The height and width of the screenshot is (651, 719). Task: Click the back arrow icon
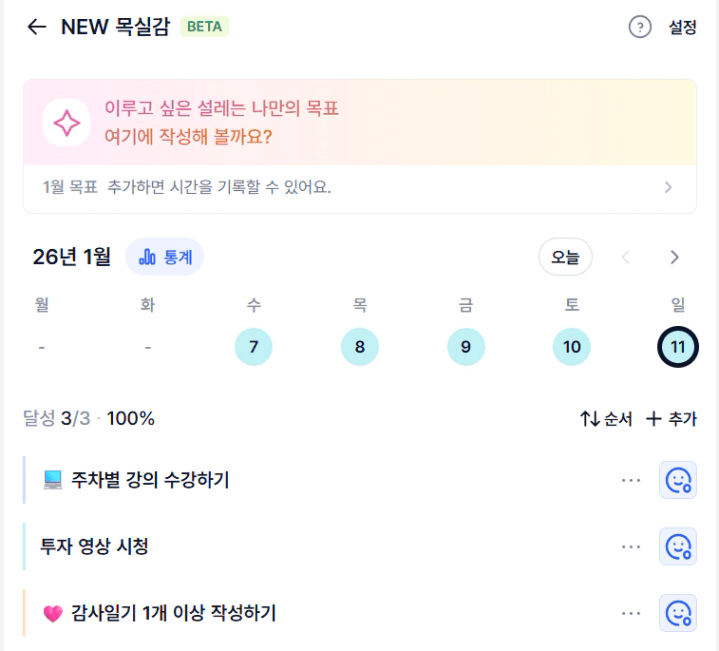pos(37,27)
